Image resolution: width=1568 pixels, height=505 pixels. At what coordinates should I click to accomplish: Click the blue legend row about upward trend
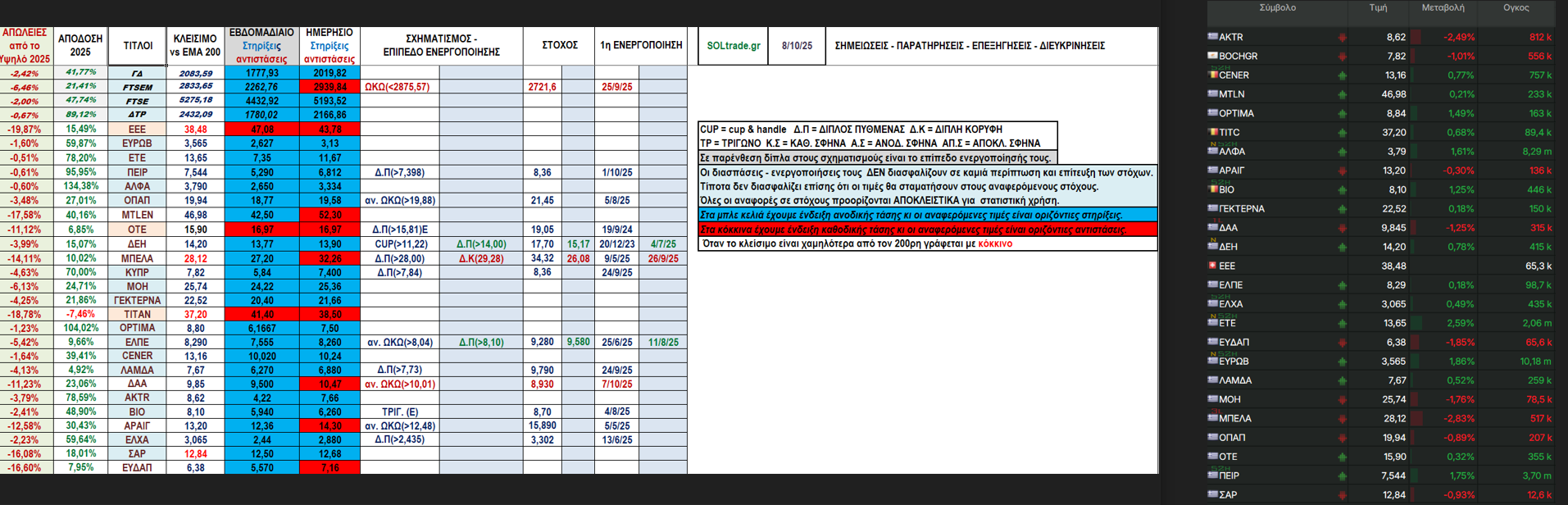point(927,215)
